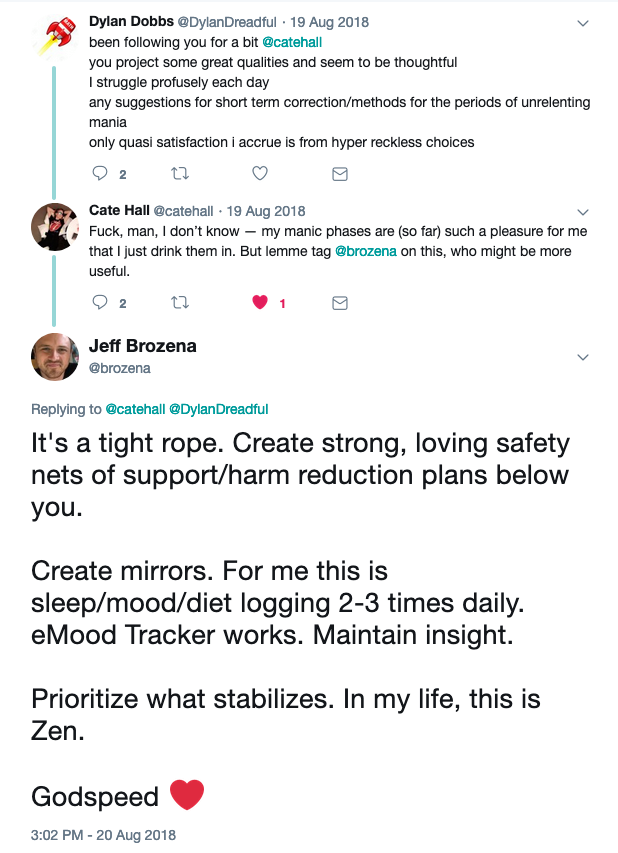
Task: Open the @brozena mention in Cate's reply
Action: pos(366,251)
